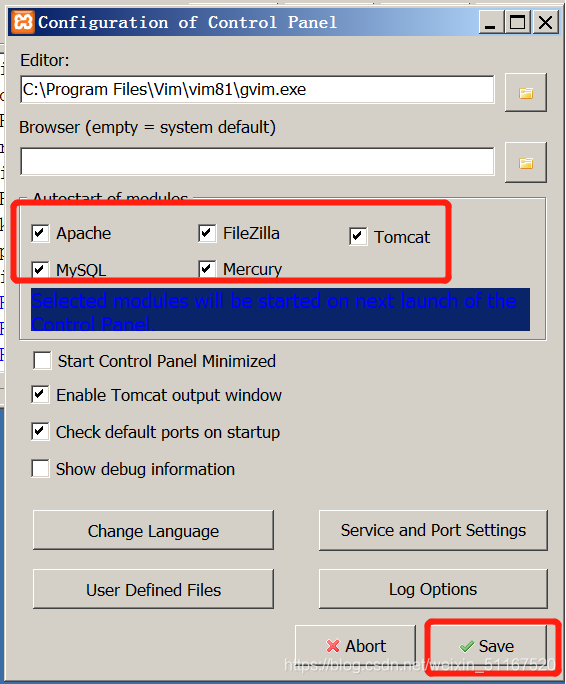
Task: Maximize the Configuration window
Action: click(518, 22)
